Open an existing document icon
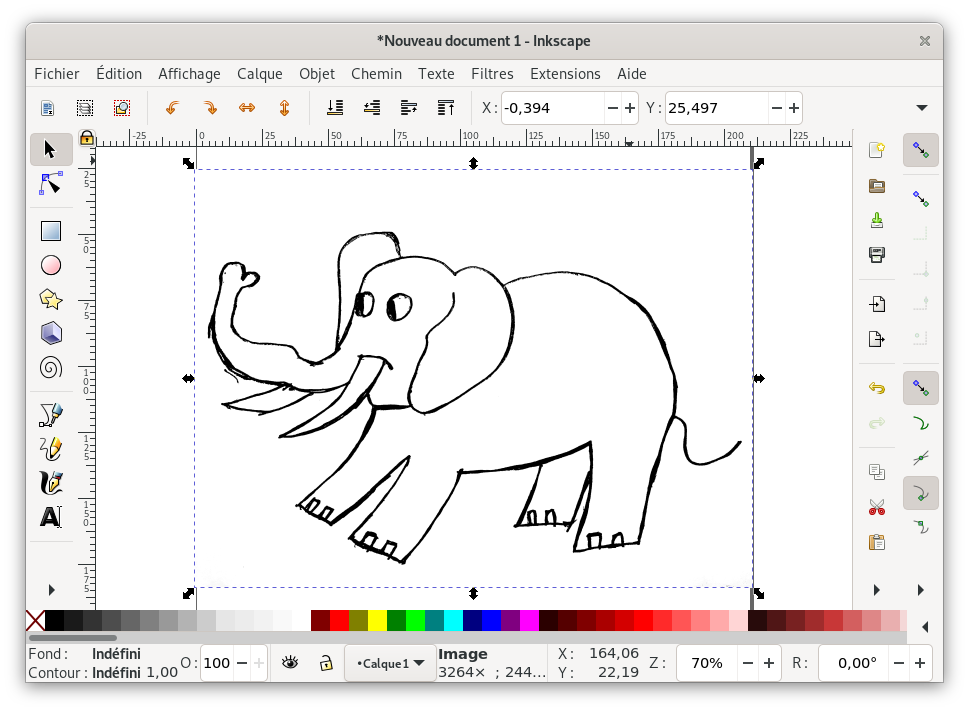This screenshot has width=969, height=711. tap(877, 185)
